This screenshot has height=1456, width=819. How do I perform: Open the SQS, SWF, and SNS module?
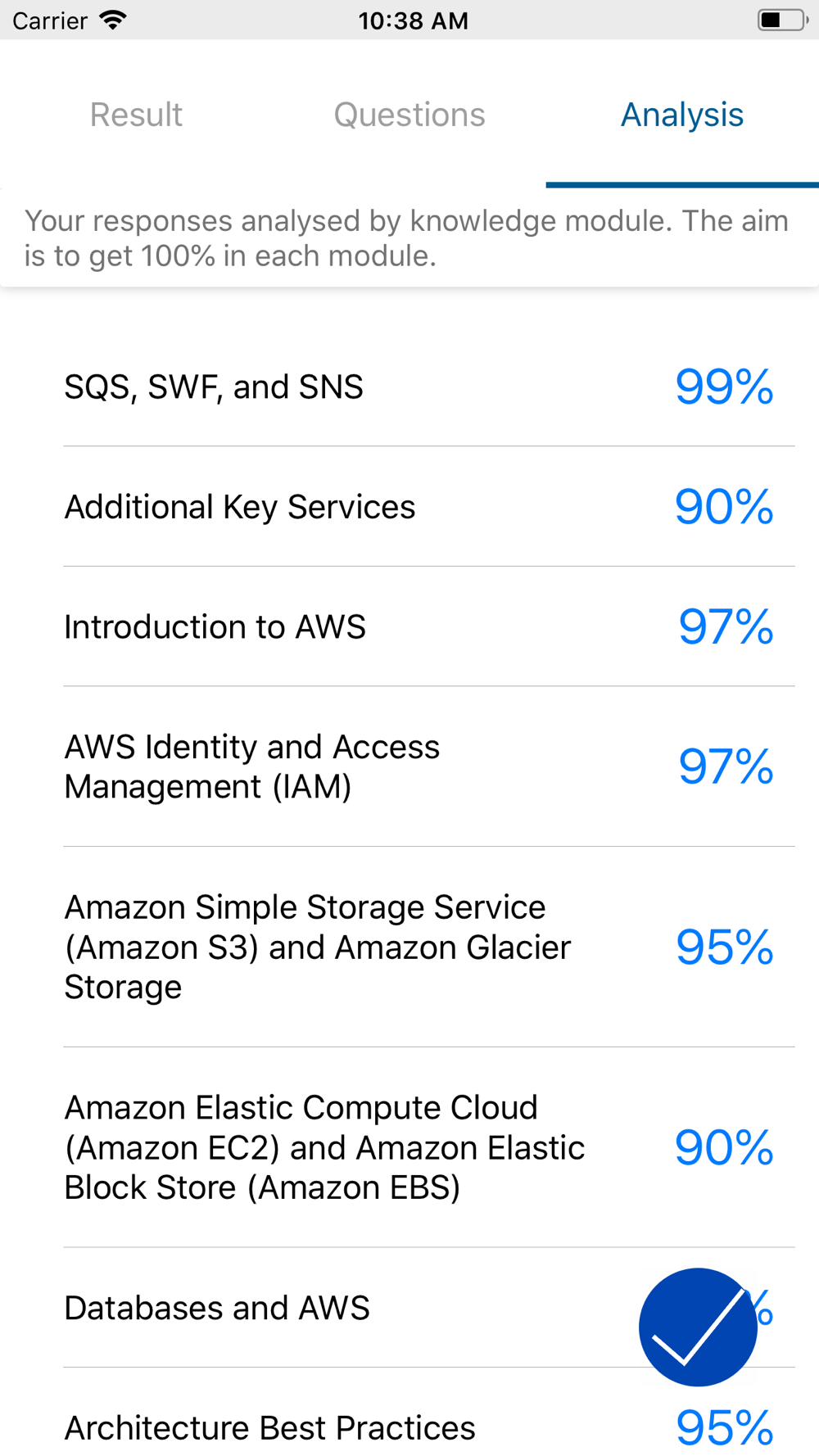409,387
